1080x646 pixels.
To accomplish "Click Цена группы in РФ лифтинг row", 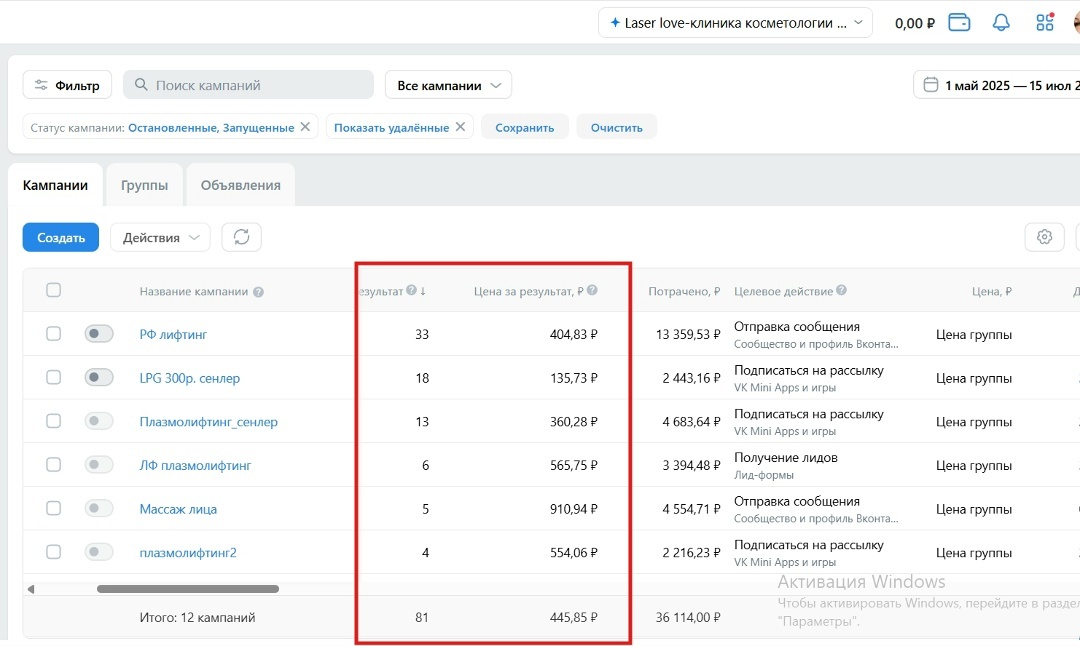I will (x=973, y=335).
